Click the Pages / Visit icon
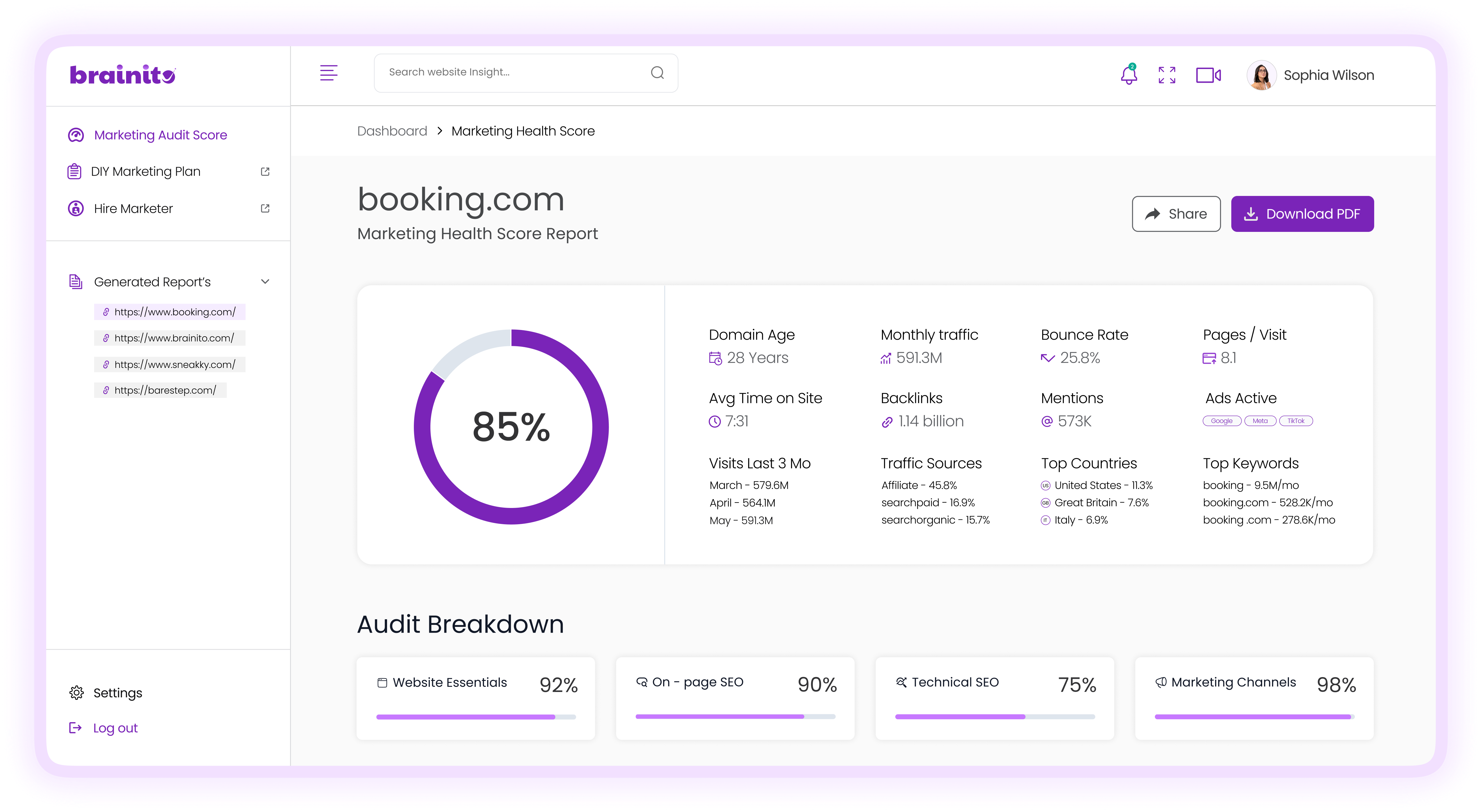The height and width of the screenshot is (812, 1482). pos(1209,359)
